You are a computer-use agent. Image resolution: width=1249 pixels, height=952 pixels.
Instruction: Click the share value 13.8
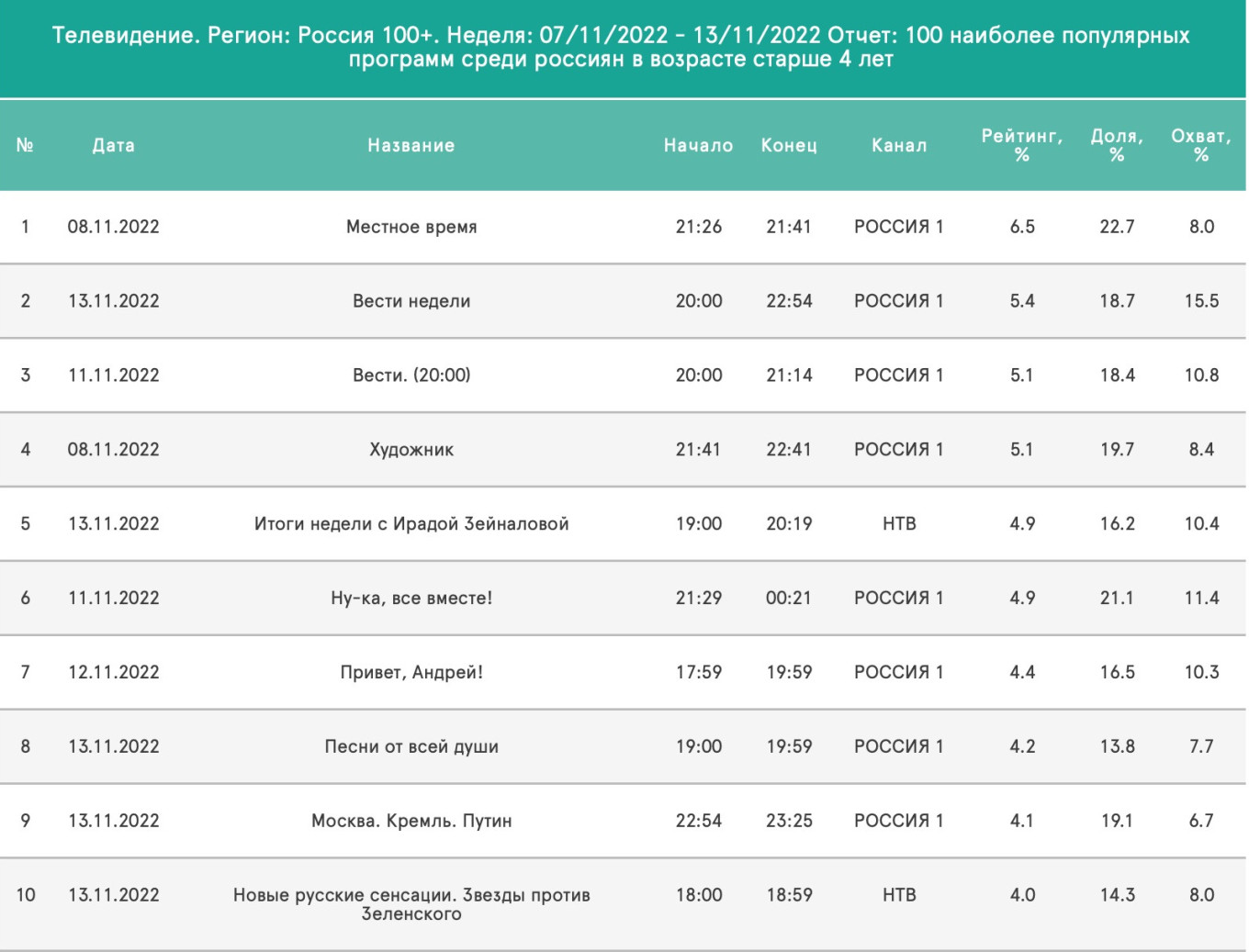pyautogui.click(x=1117, y=747)
